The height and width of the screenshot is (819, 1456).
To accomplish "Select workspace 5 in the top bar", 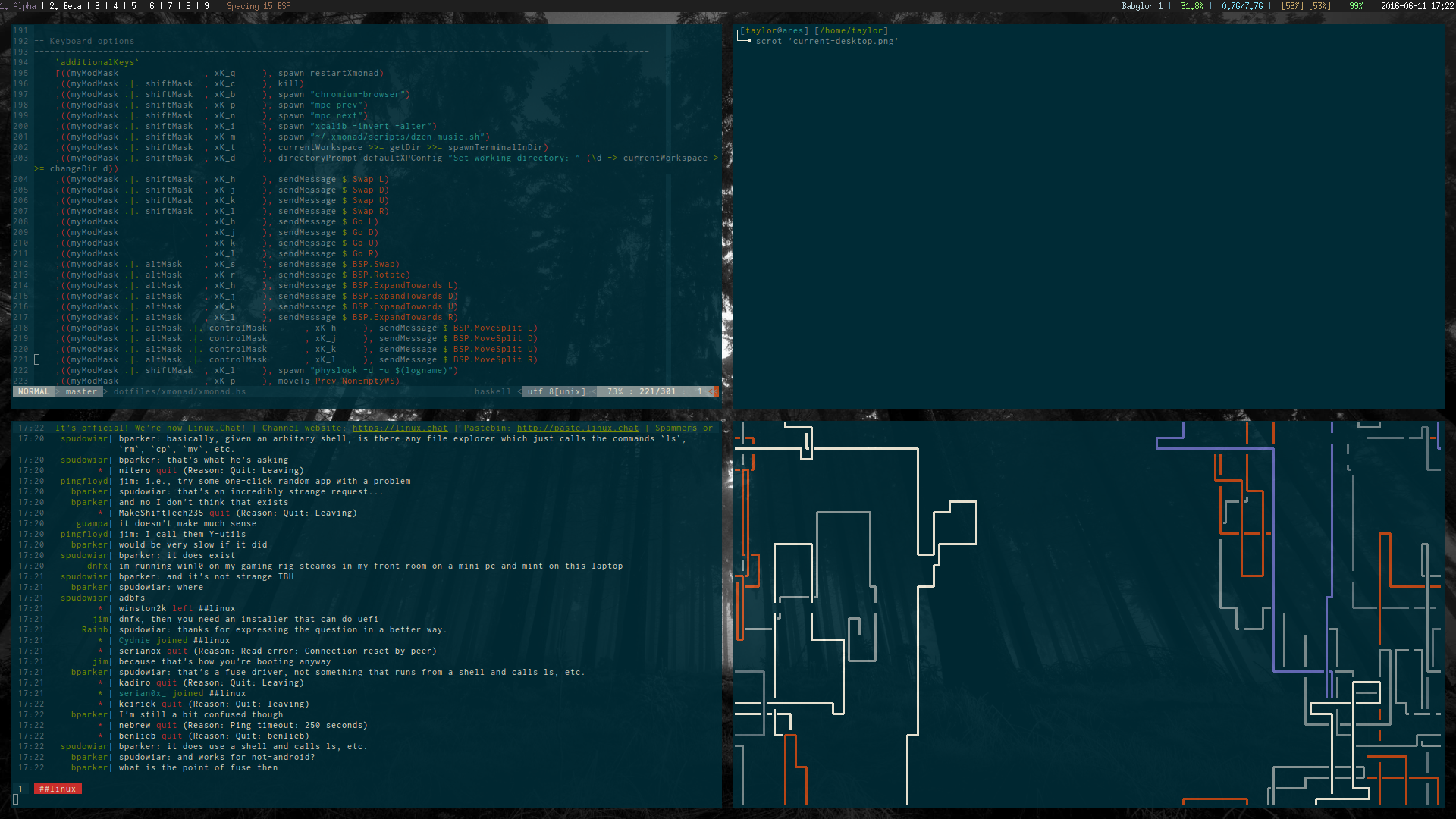I will tap(134, 6).
